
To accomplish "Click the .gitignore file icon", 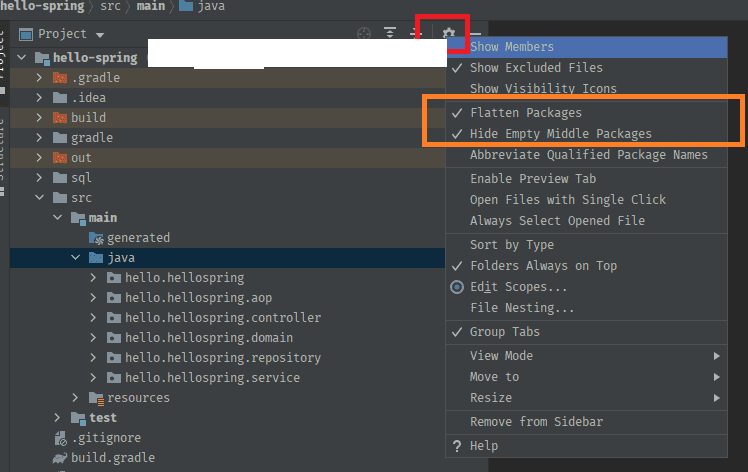I will tap(60, 438).
